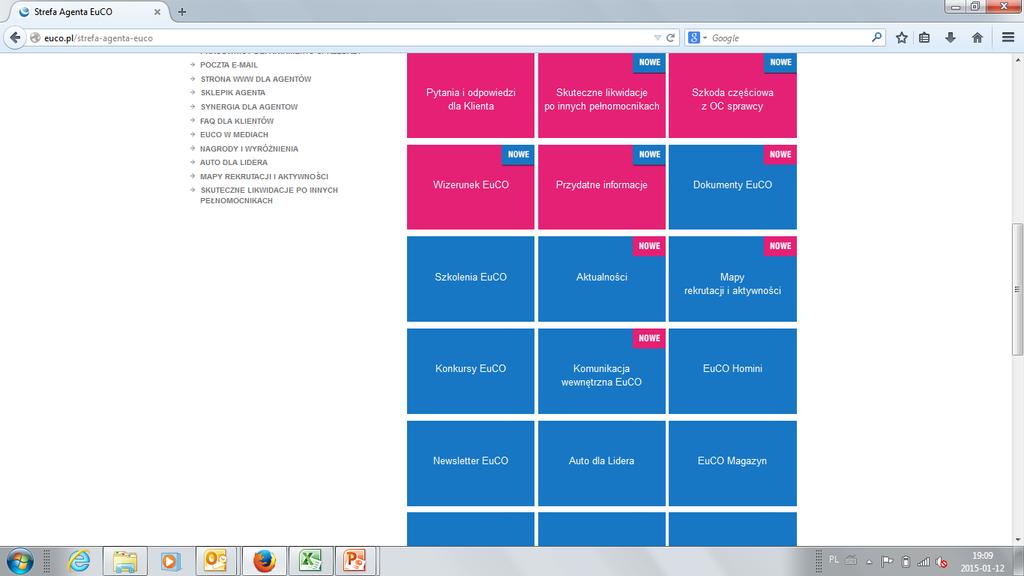Open the File Explorer taskbar icon

[125, 561]
